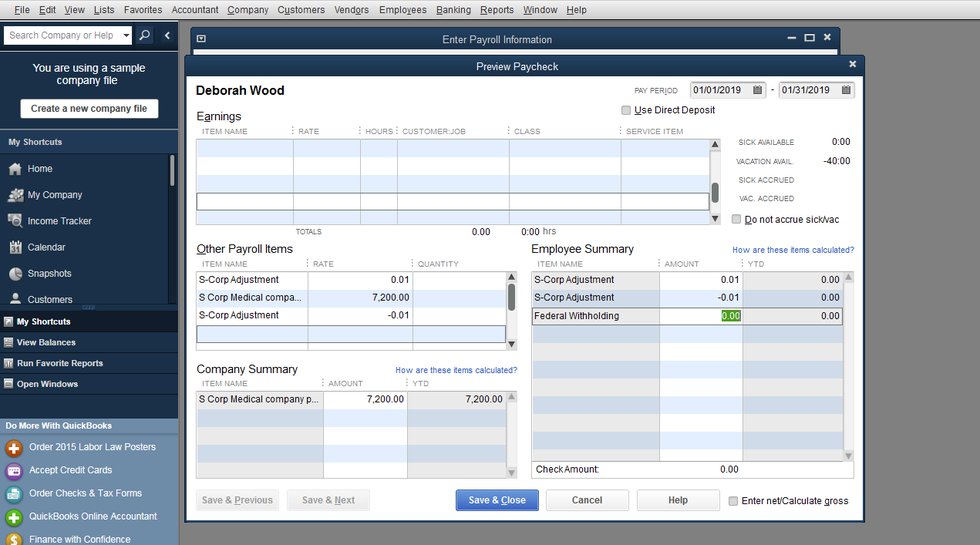Click the Federal Withholding amount field
This screenshot has height=545, width=980.
[x=701, y=316]
